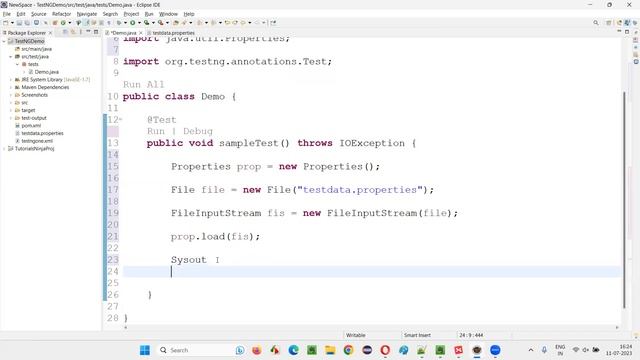
Task: Open the External Tools dropdown arrow
Action: click(167, 23)
